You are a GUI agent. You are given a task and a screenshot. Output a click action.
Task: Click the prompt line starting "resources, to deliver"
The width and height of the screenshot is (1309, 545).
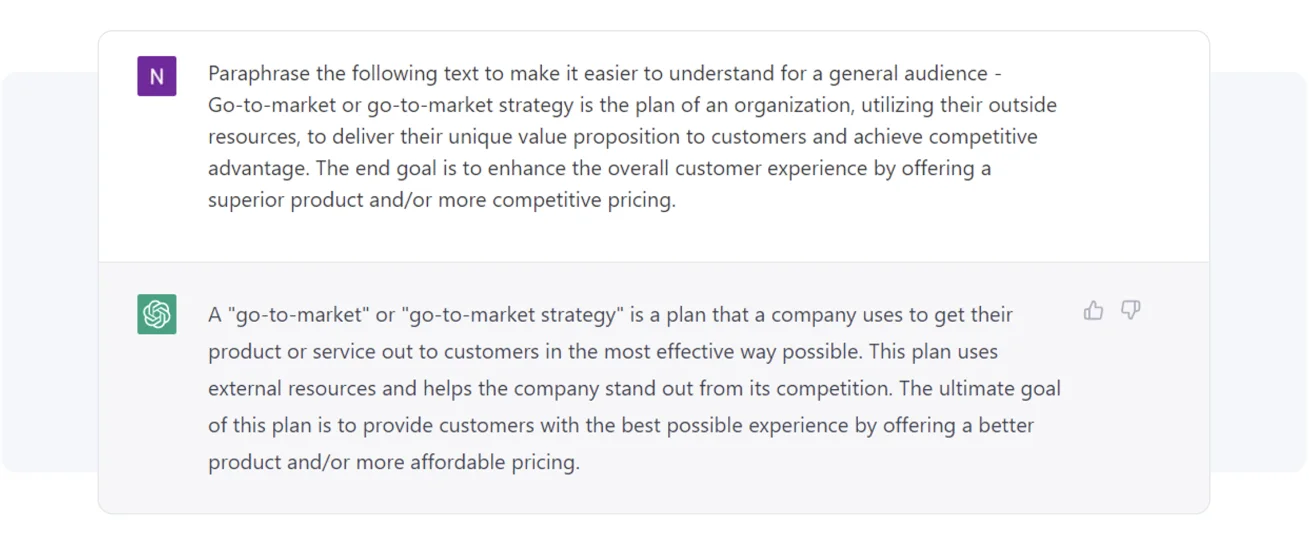(622, 137)
